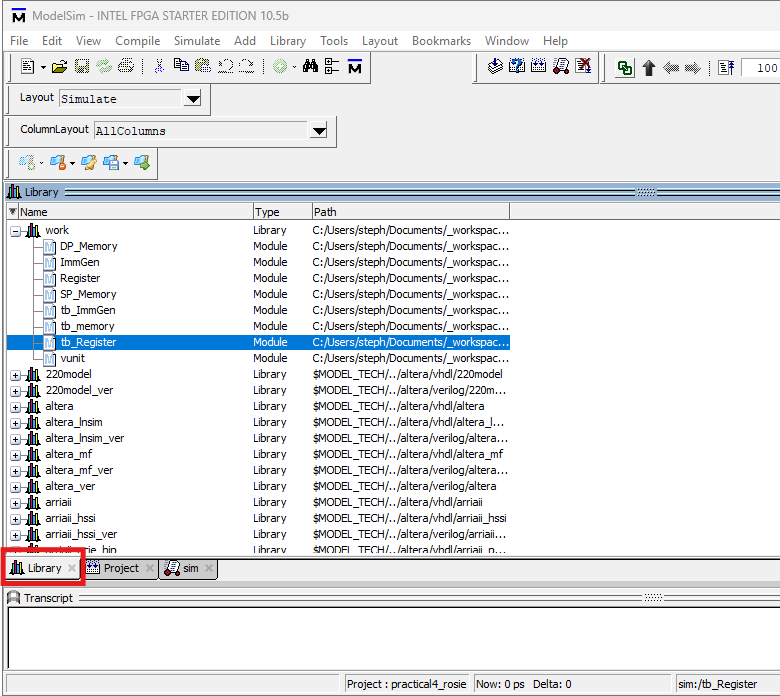This screenshot has width=780, height=696.
Task: Open the Tools menu
Action: pyautogui.click(x=334, y=41)
